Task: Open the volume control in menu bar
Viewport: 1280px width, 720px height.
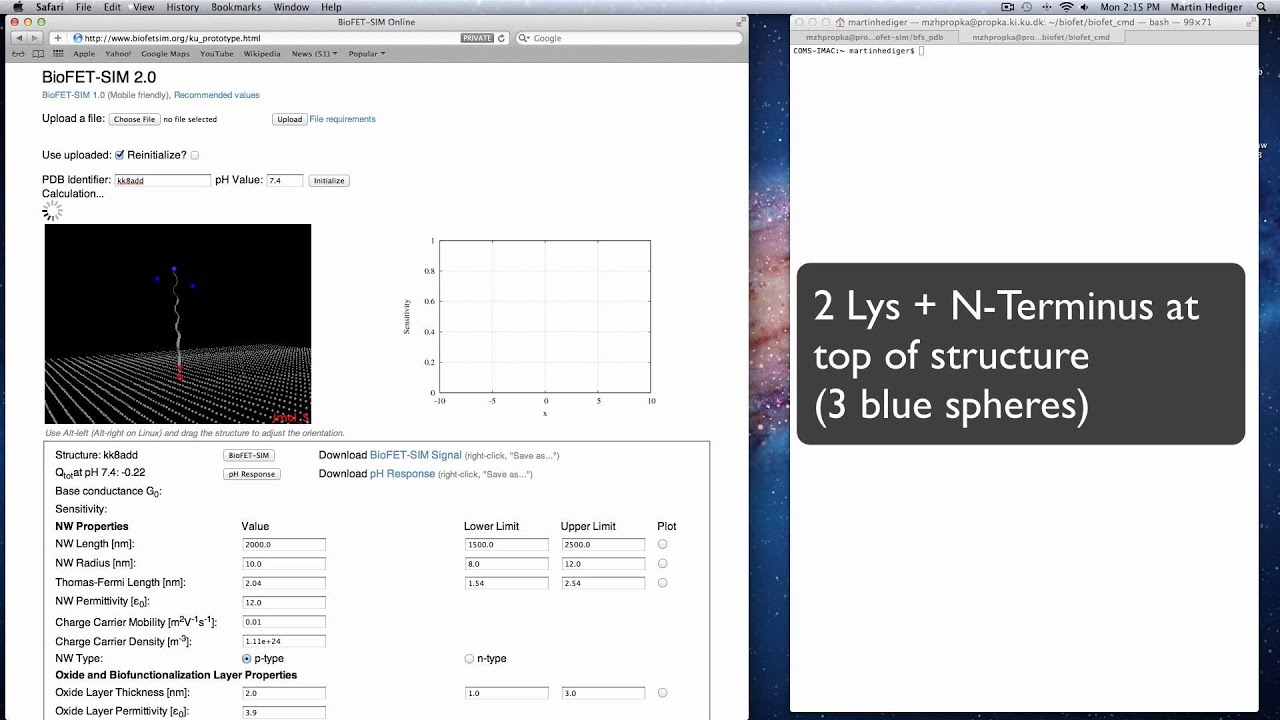Action: click(1084, 7)
